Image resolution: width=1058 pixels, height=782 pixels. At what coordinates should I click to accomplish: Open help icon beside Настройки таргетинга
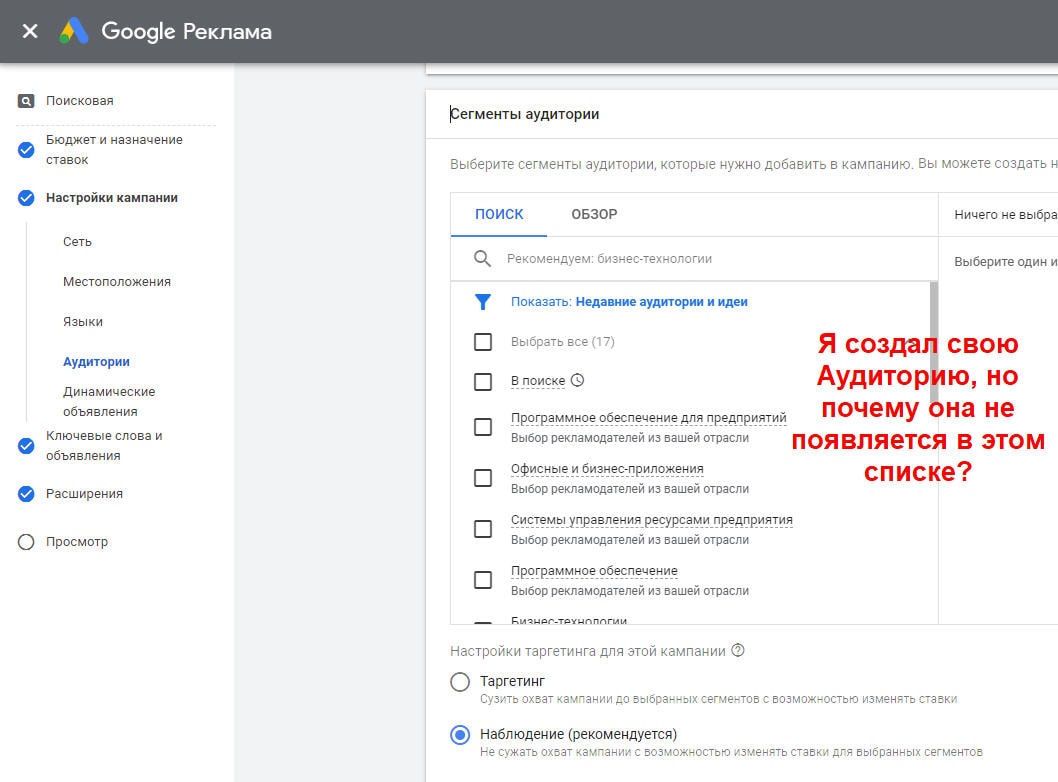pyautogui.click(x=738, y=651)
